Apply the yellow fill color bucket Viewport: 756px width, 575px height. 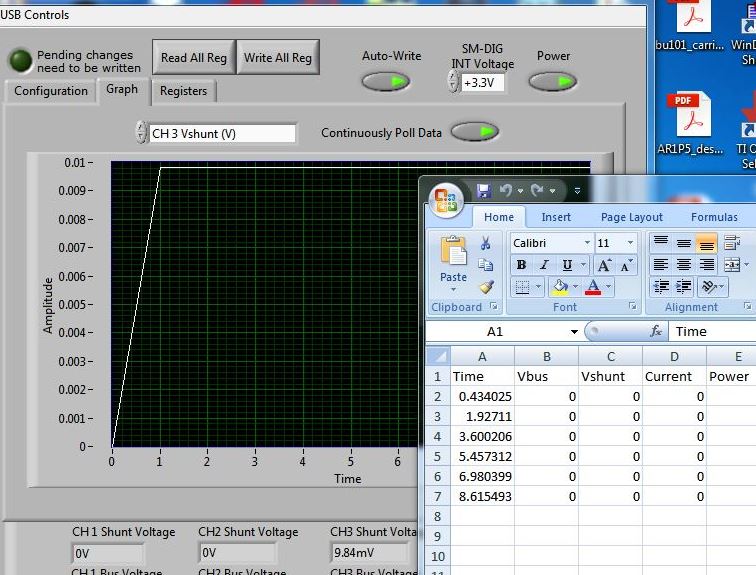[560, 287]
